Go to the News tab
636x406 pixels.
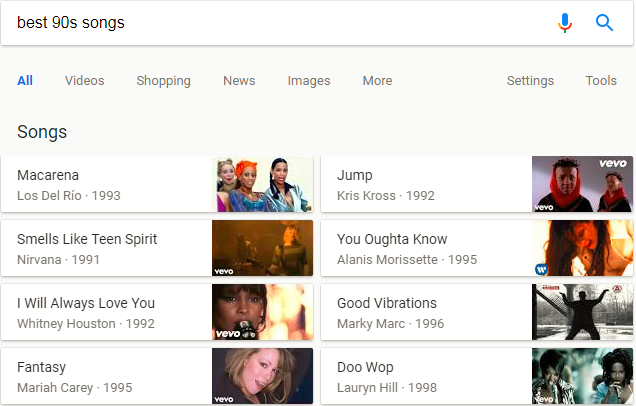(239, 80)
